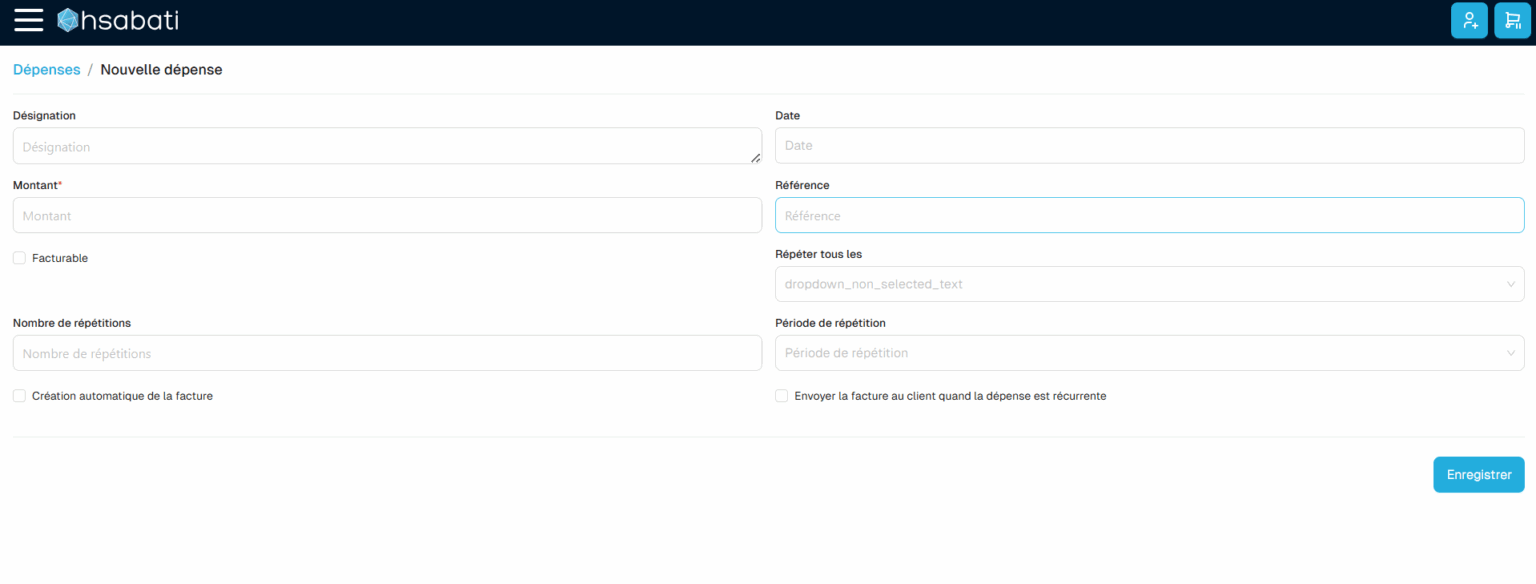Image resolution: width=1536 pixels, height=584 pixels.
Task: Click the Désignation textarea resize handle
Action: click(755, 157)
